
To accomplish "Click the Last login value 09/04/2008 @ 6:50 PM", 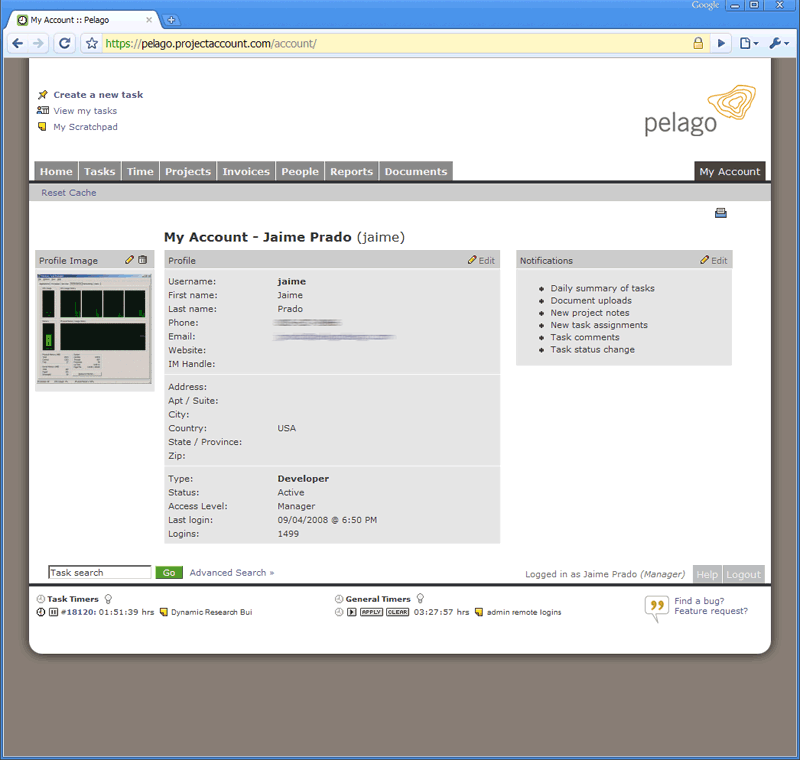I will coord(327,520).
